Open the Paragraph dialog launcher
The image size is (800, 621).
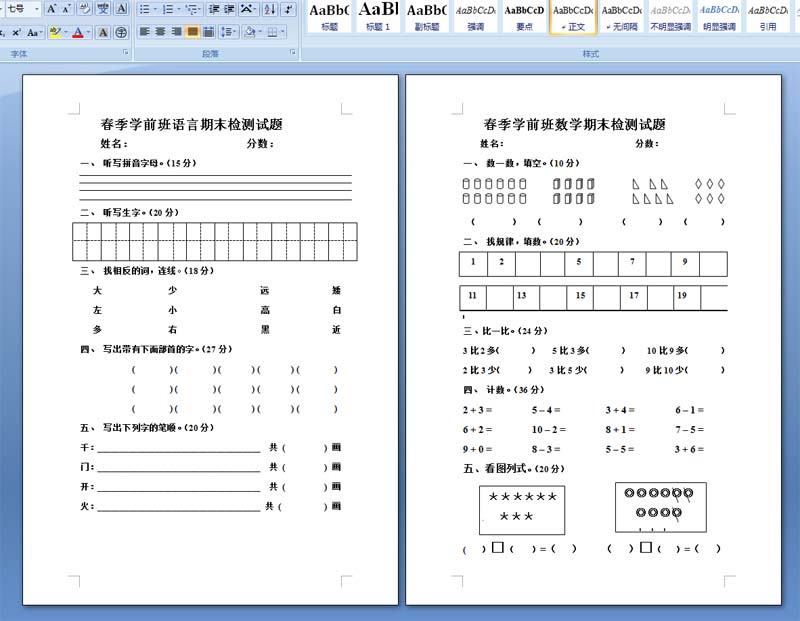(293, 52)
